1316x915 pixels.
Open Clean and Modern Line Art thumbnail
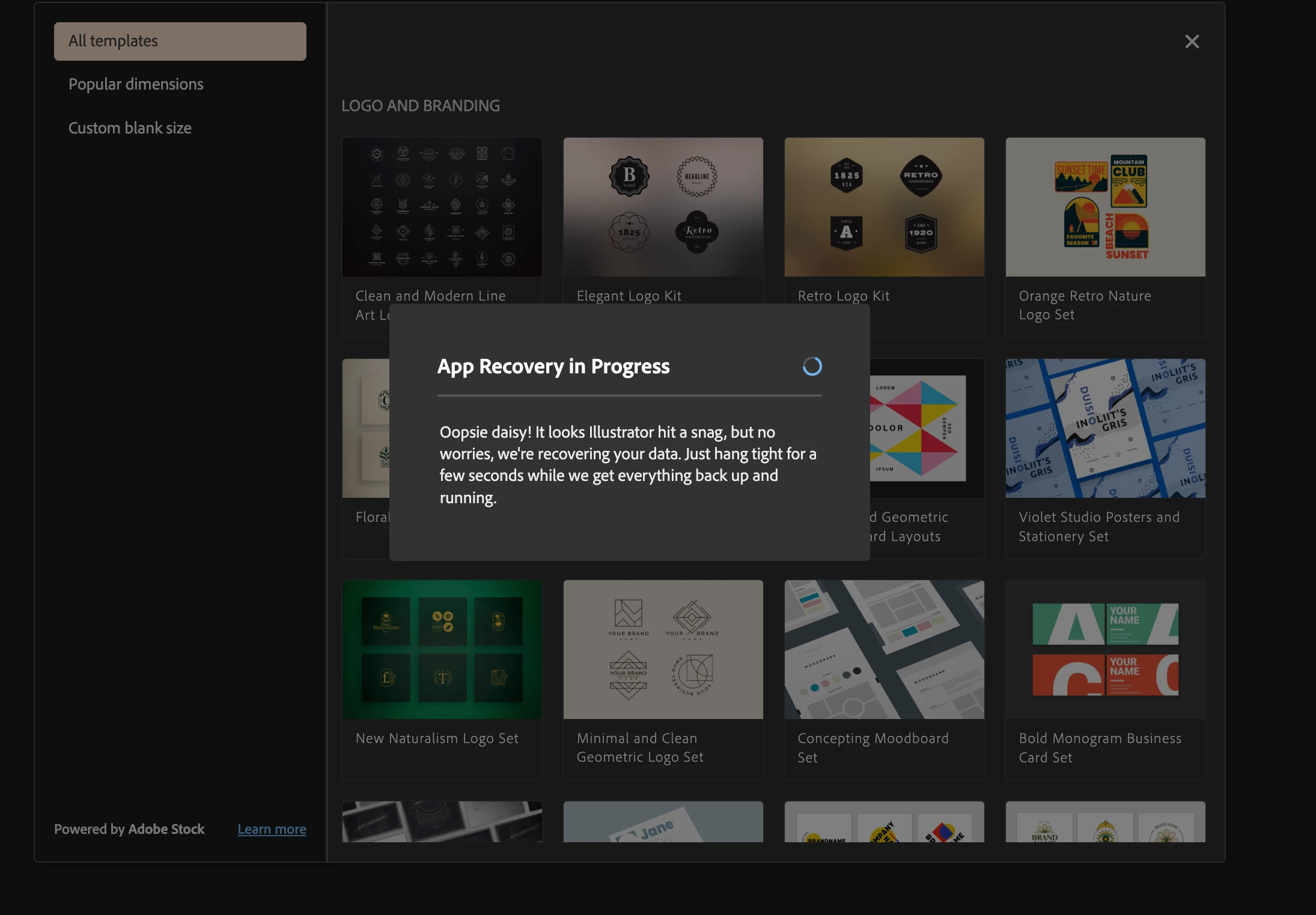pos(442,207)
